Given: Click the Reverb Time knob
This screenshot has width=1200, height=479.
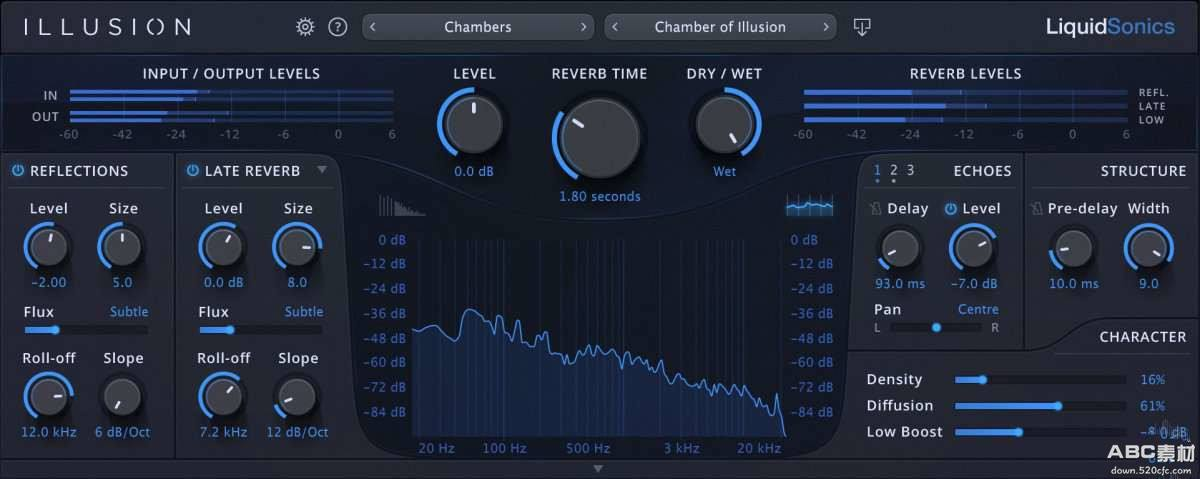Looking at the screenshot, I should click(x=600, y=139).
